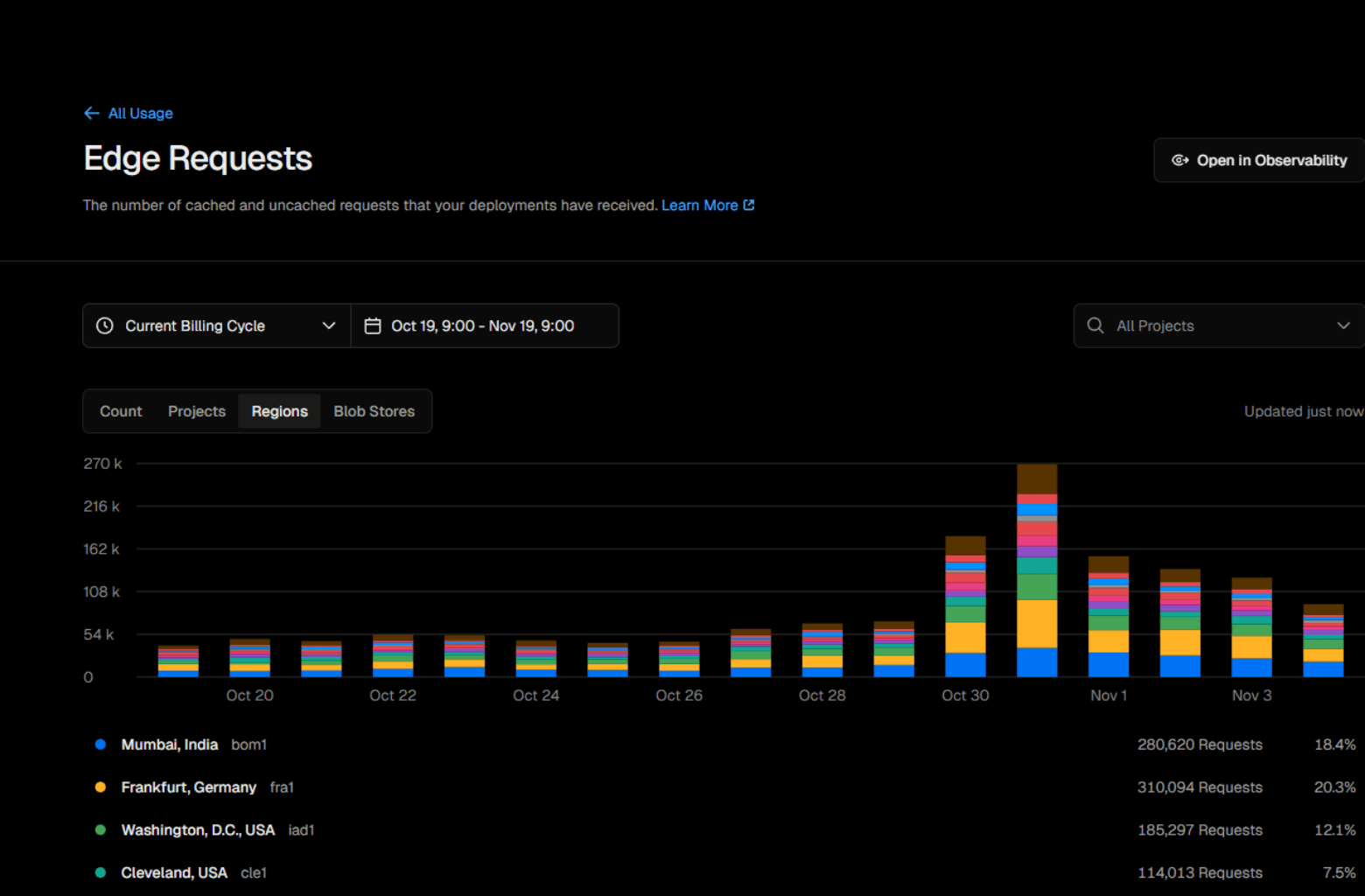Toggle the Frankfurt, Germany orange legend dot
Image resolution: width=1365 pixels, height=896 pixels.
pyautogui.click(x=101, y=787)
